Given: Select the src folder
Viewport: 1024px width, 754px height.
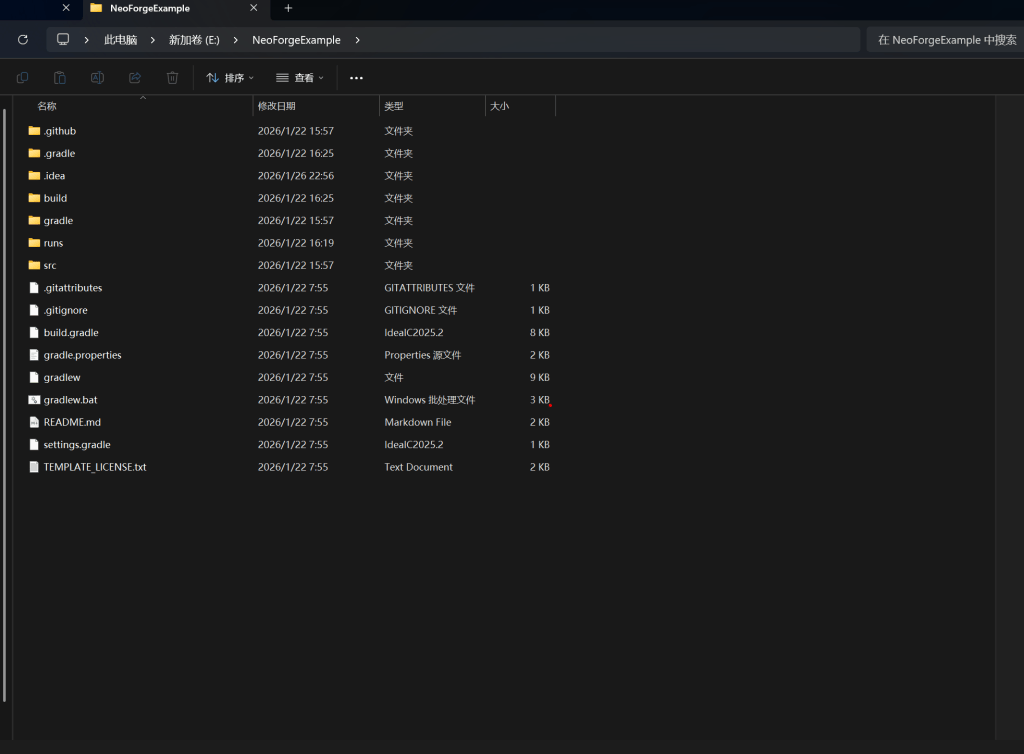Looking at the screenshot, I should [50, 265].
